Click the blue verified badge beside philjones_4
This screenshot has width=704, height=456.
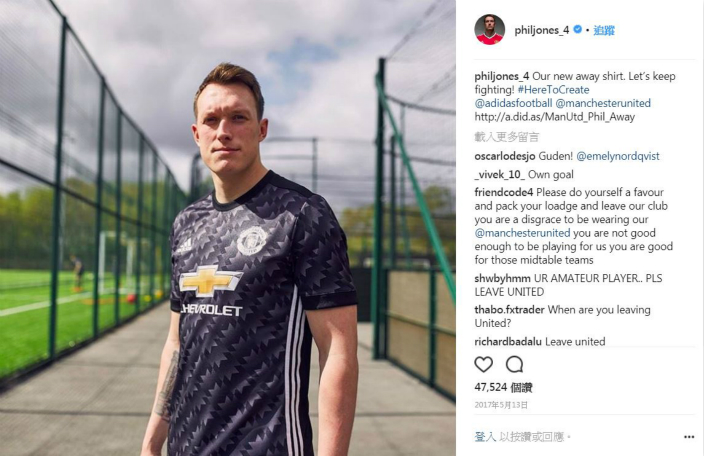tap(578, 30)
